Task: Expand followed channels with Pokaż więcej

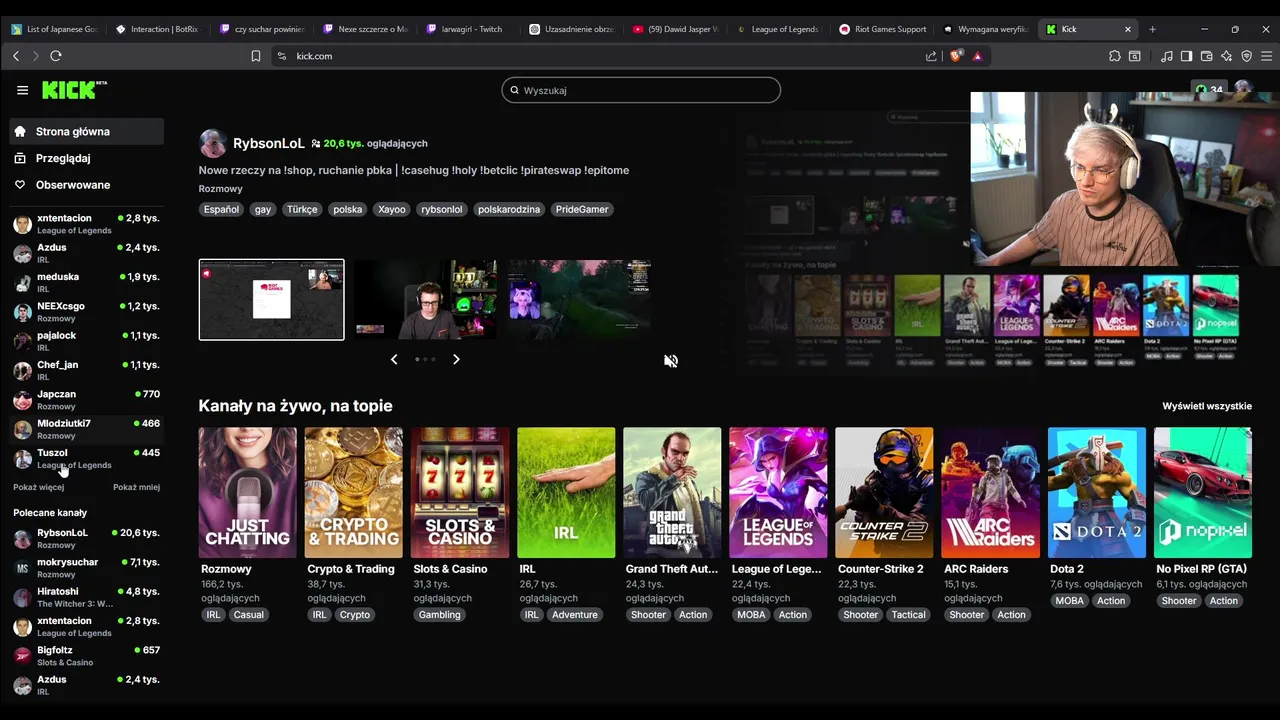Action: click(39, 487)
